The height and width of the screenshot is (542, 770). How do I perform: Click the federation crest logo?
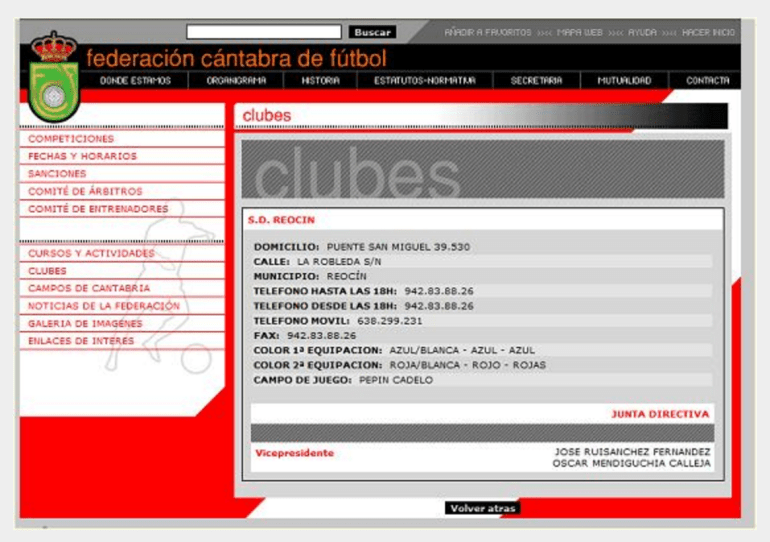[54, 76]
